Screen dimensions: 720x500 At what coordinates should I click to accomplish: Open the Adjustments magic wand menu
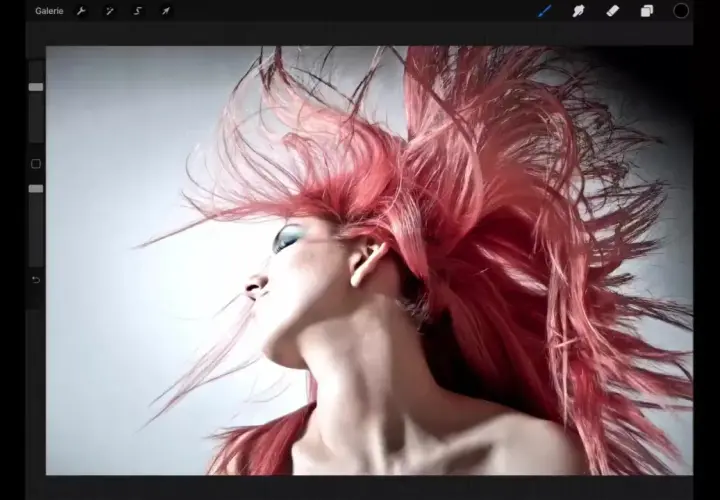pyautogui.click(x=110, y=11)
